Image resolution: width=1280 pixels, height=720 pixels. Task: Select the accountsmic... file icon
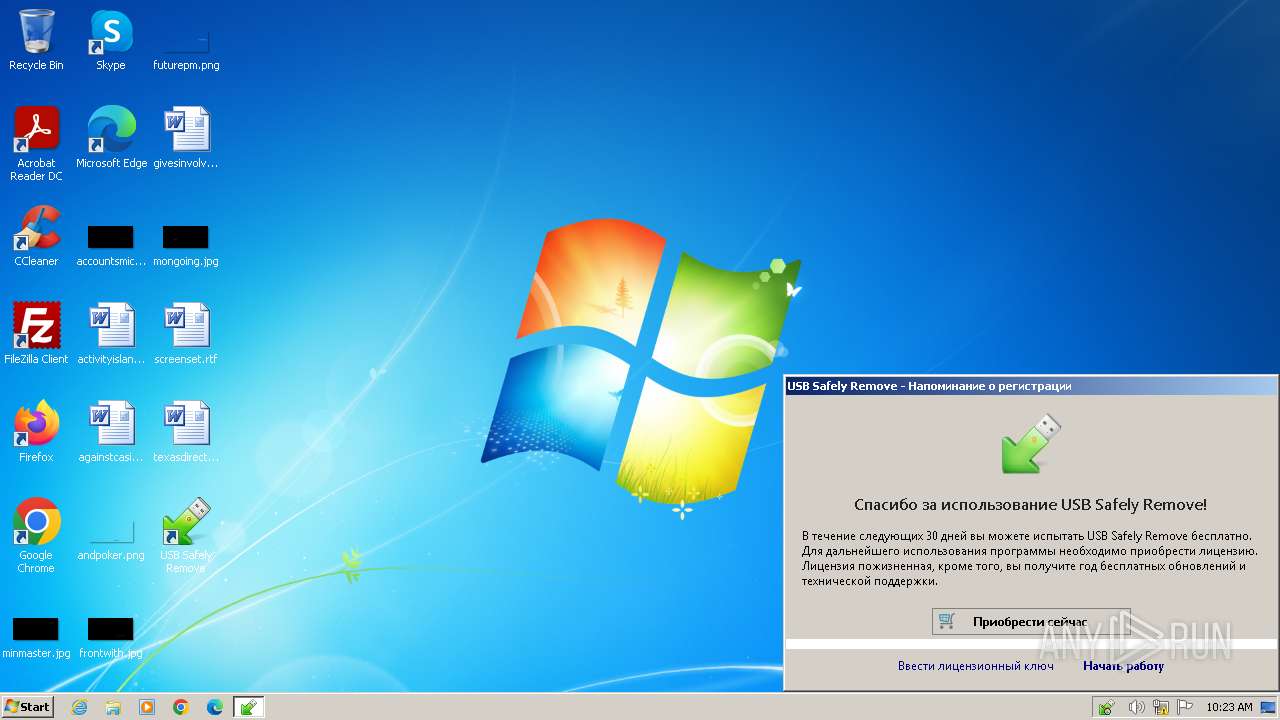tap(111, 245)
